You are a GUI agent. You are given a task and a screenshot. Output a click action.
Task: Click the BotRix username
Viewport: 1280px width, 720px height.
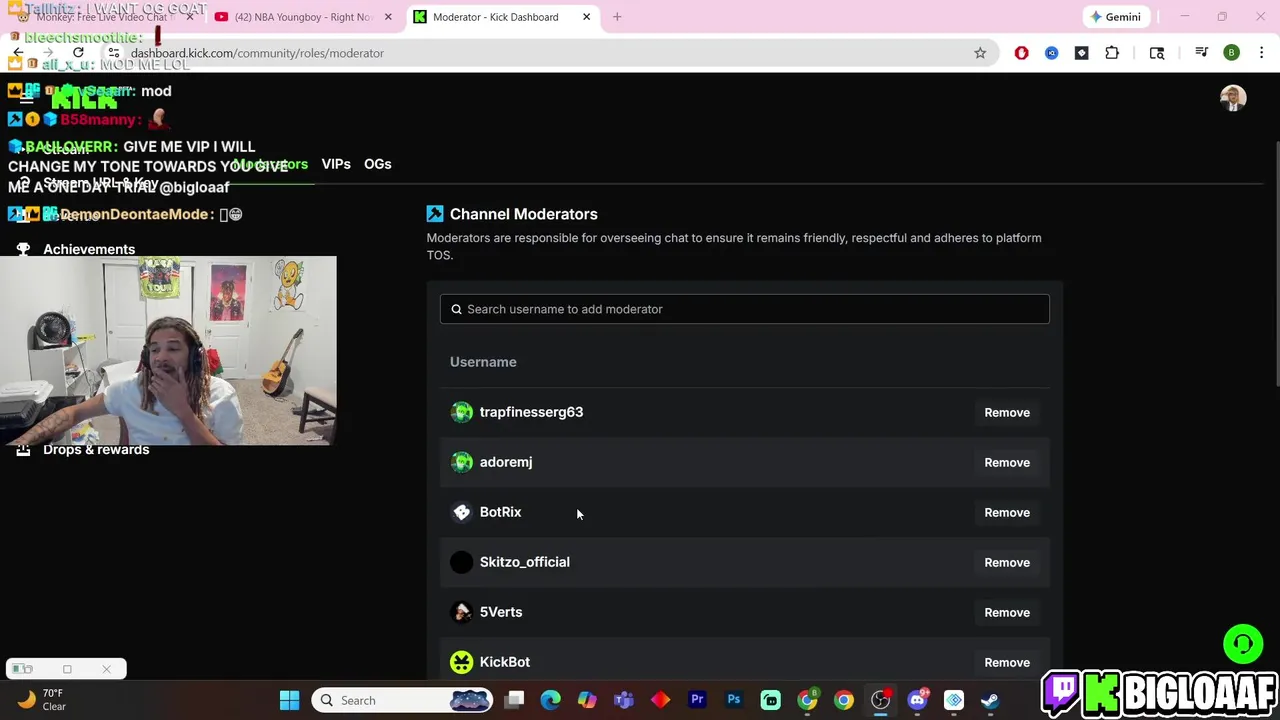pos(500,512)
